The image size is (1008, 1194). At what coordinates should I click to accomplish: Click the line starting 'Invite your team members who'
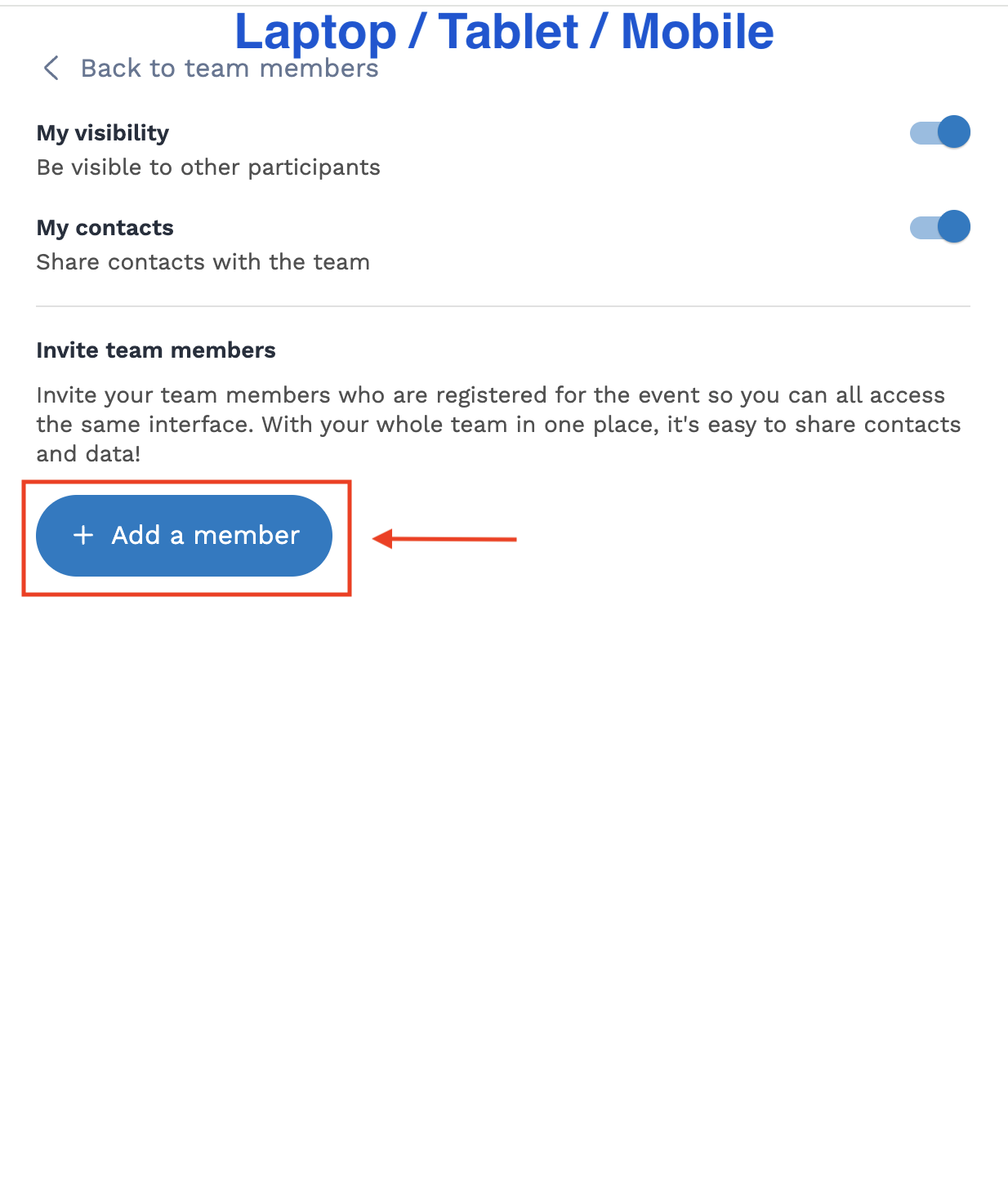coord(490,395)
